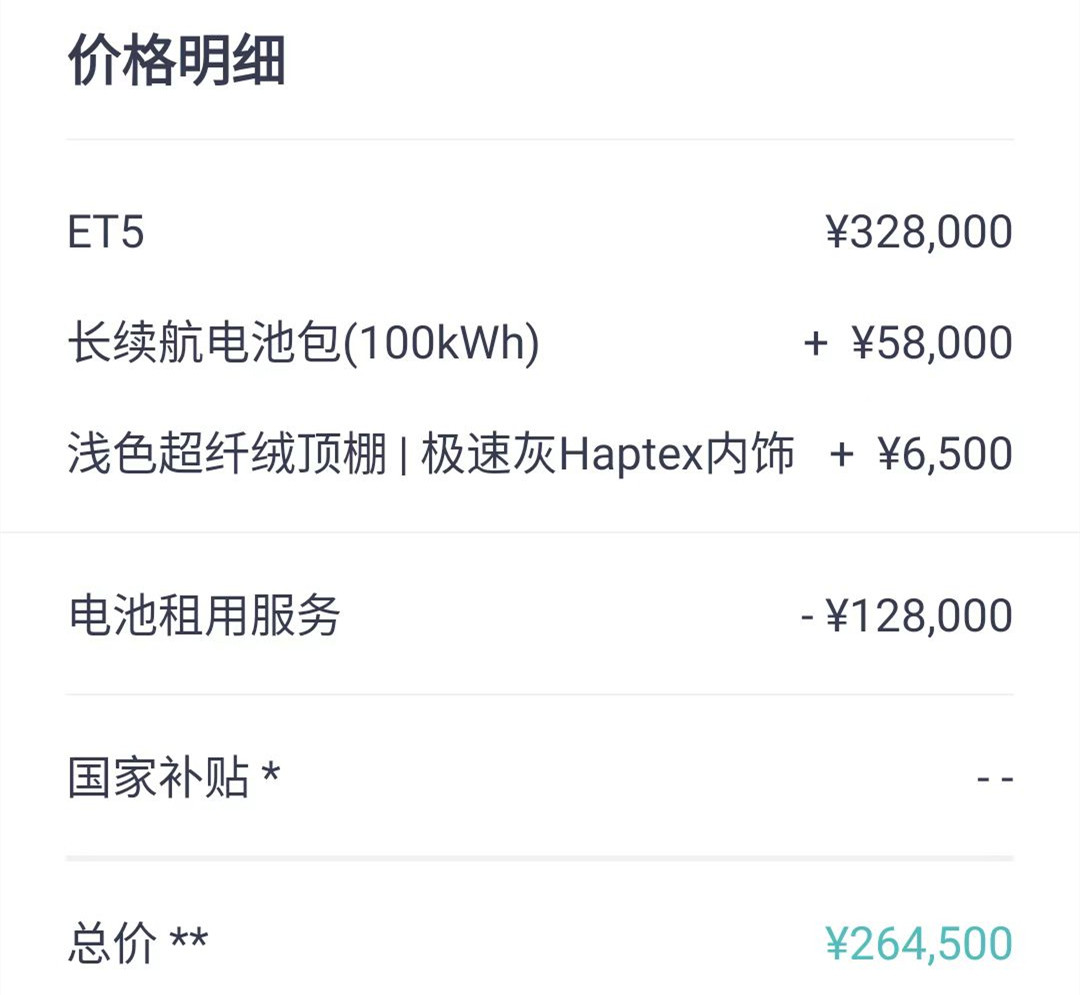Click the ¥328,000 base price

coord(919,233)
